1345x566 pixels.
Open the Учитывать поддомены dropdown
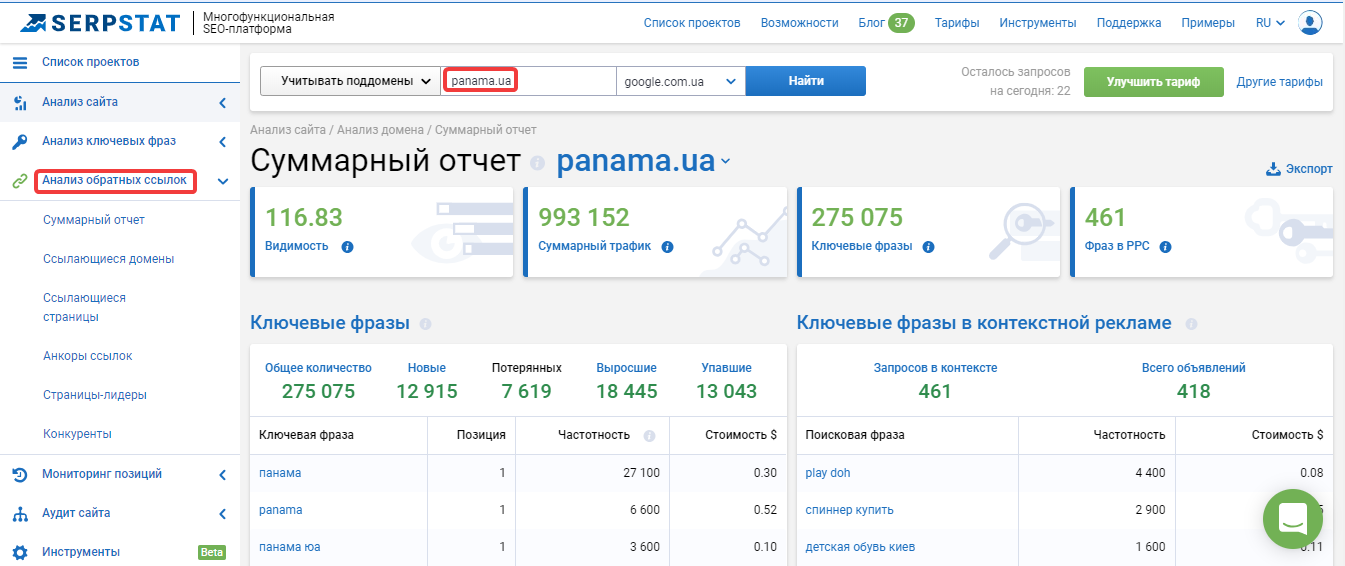click(x=350, y=81)
